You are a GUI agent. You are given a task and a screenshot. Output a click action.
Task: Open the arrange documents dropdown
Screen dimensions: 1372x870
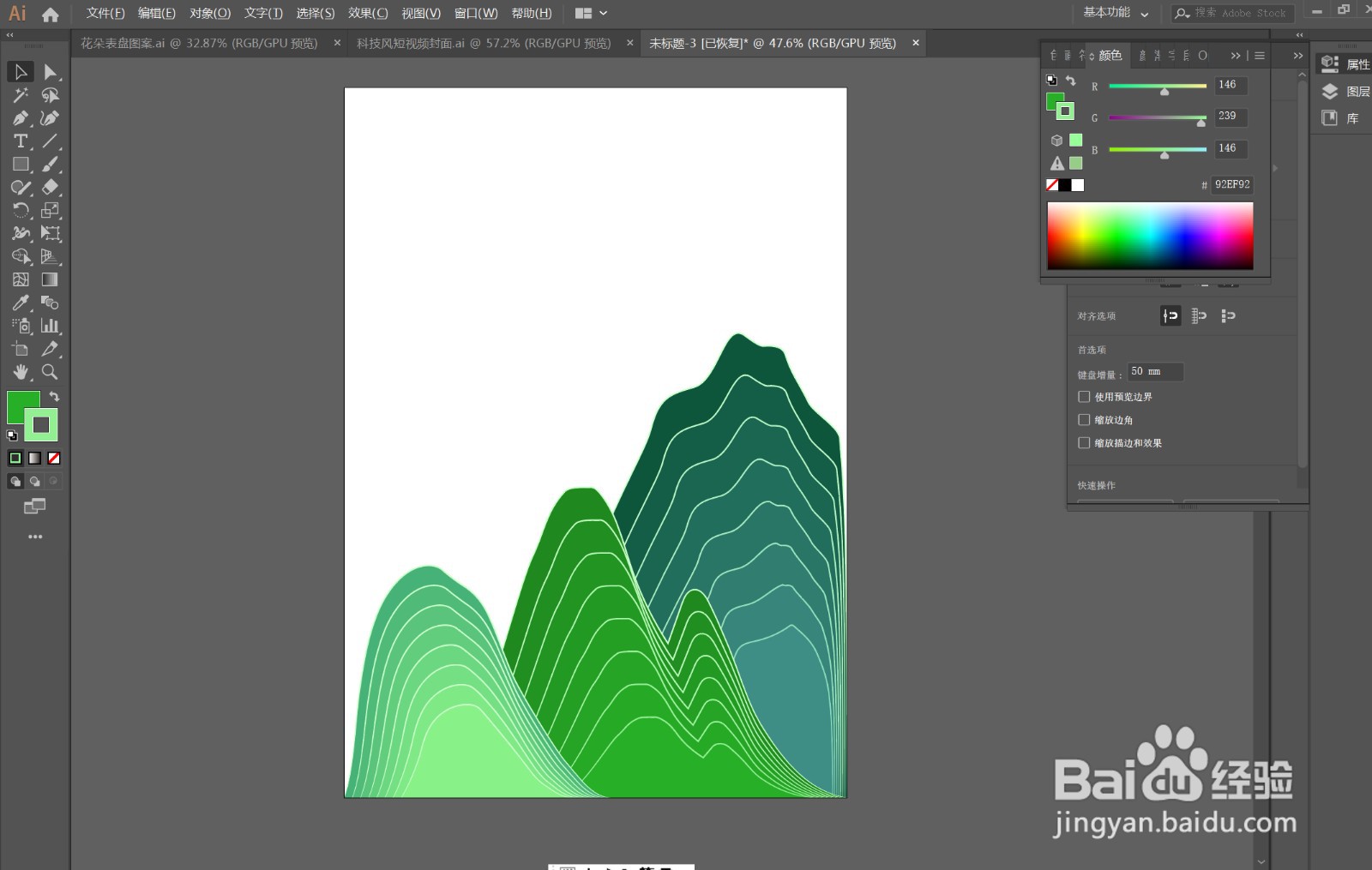coord(592,13)
